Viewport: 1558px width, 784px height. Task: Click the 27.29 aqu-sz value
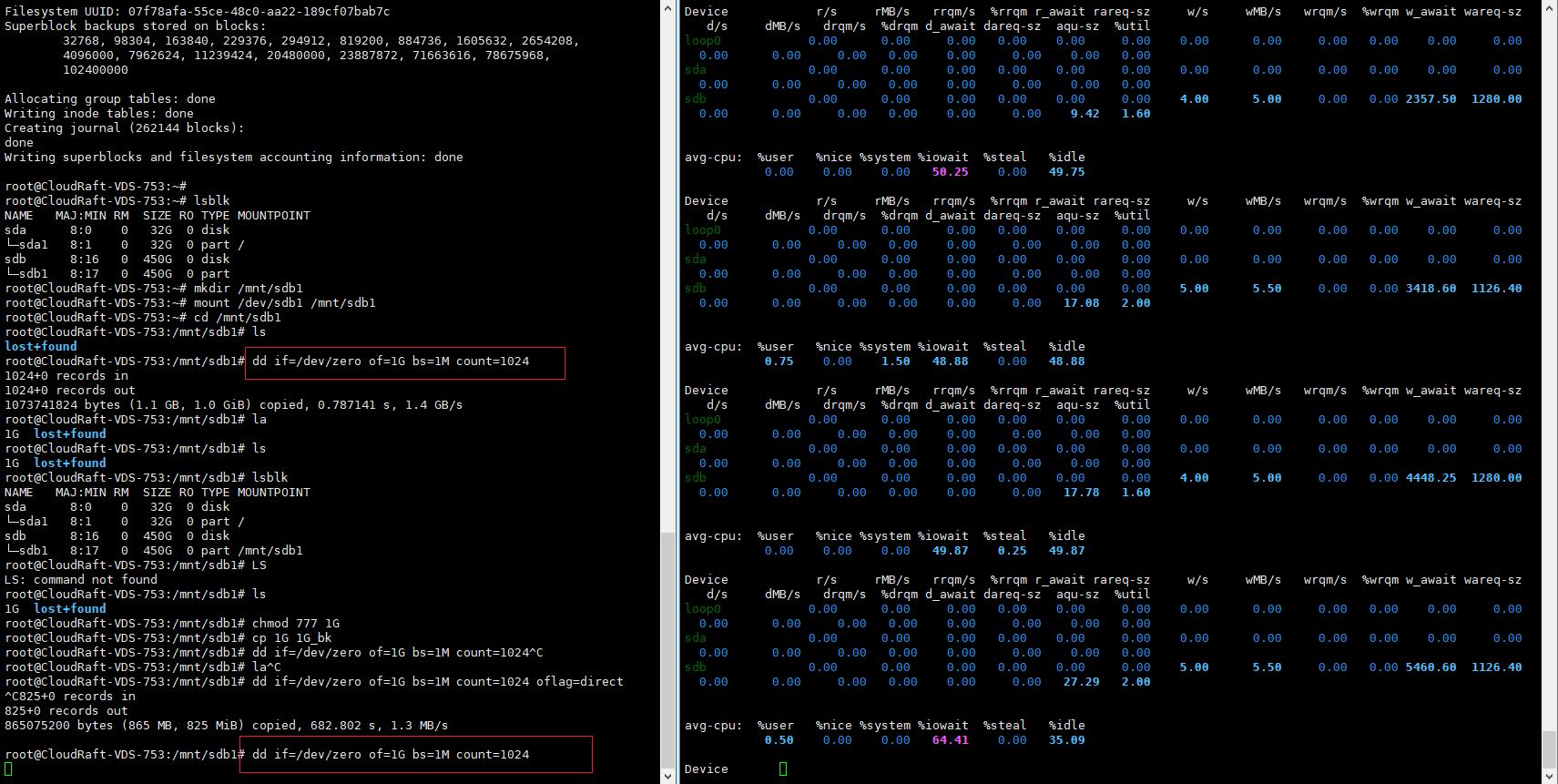[1082, 682]
